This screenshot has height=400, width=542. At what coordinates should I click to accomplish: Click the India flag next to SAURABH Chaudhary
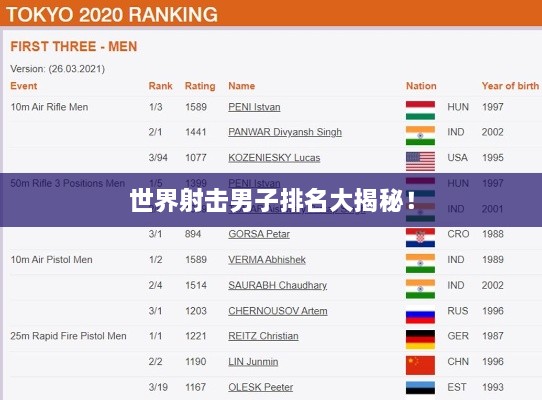pos(420,289)
